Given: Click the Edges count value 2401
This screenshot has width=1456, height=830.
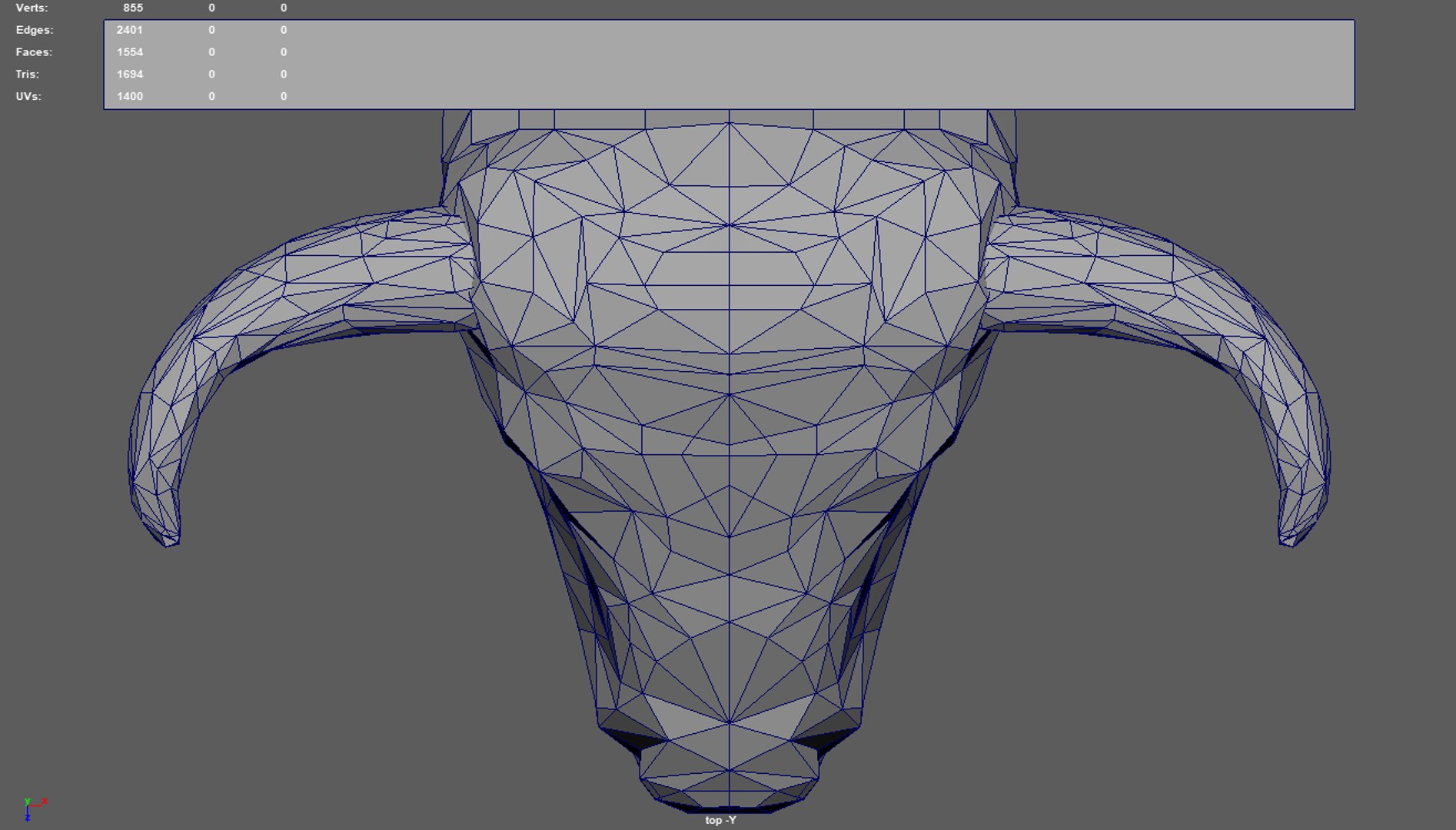Looking at the screenshot, I should (129, 30).
